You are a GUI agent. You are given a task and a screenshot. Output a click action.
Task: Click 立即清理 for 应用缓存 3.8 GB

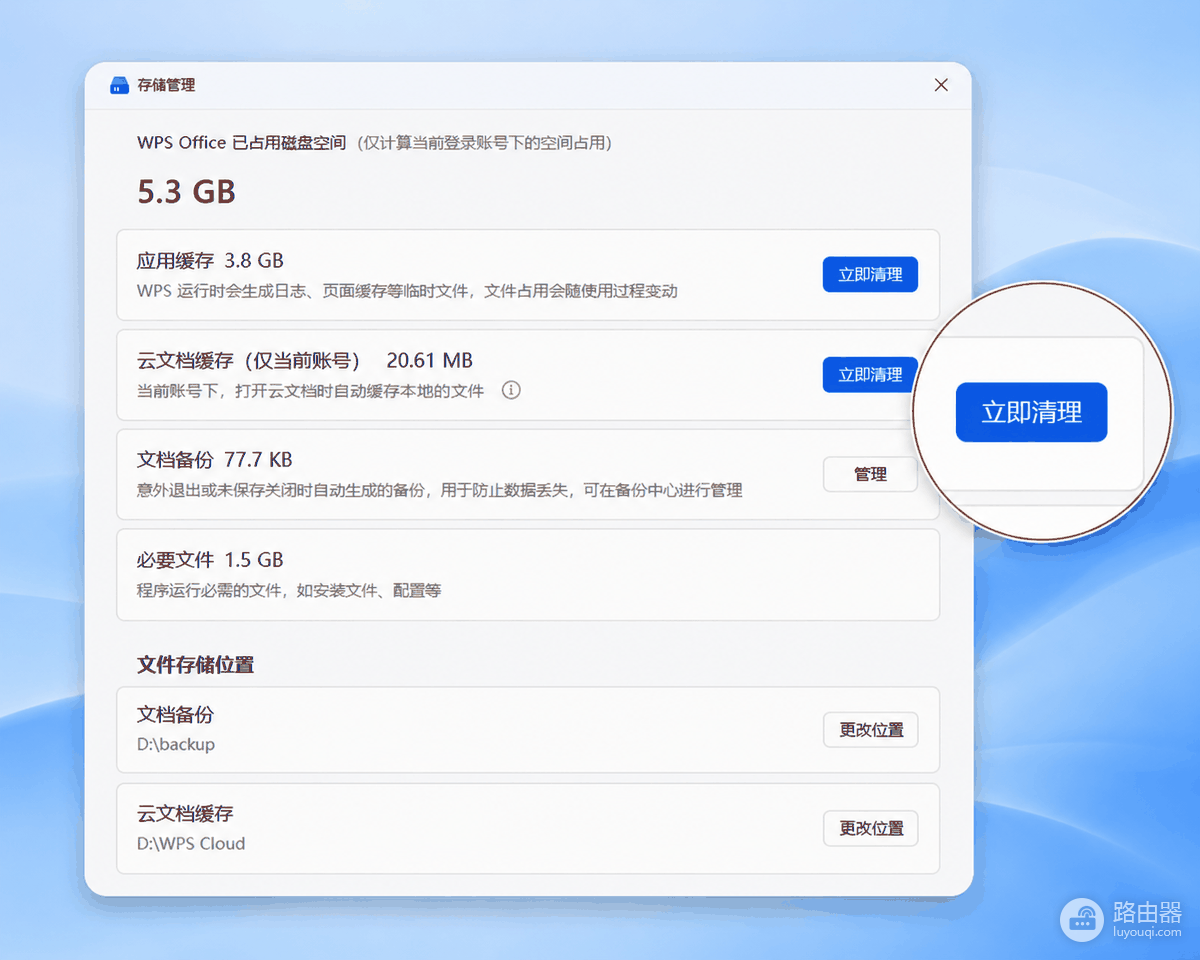tap(870, 274)
